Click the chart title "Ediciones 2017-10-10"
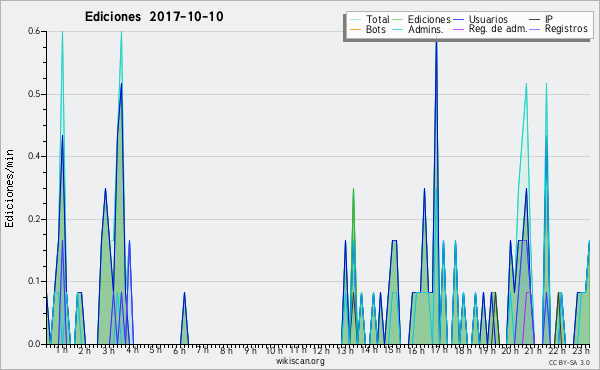 (x=154, y=17)
